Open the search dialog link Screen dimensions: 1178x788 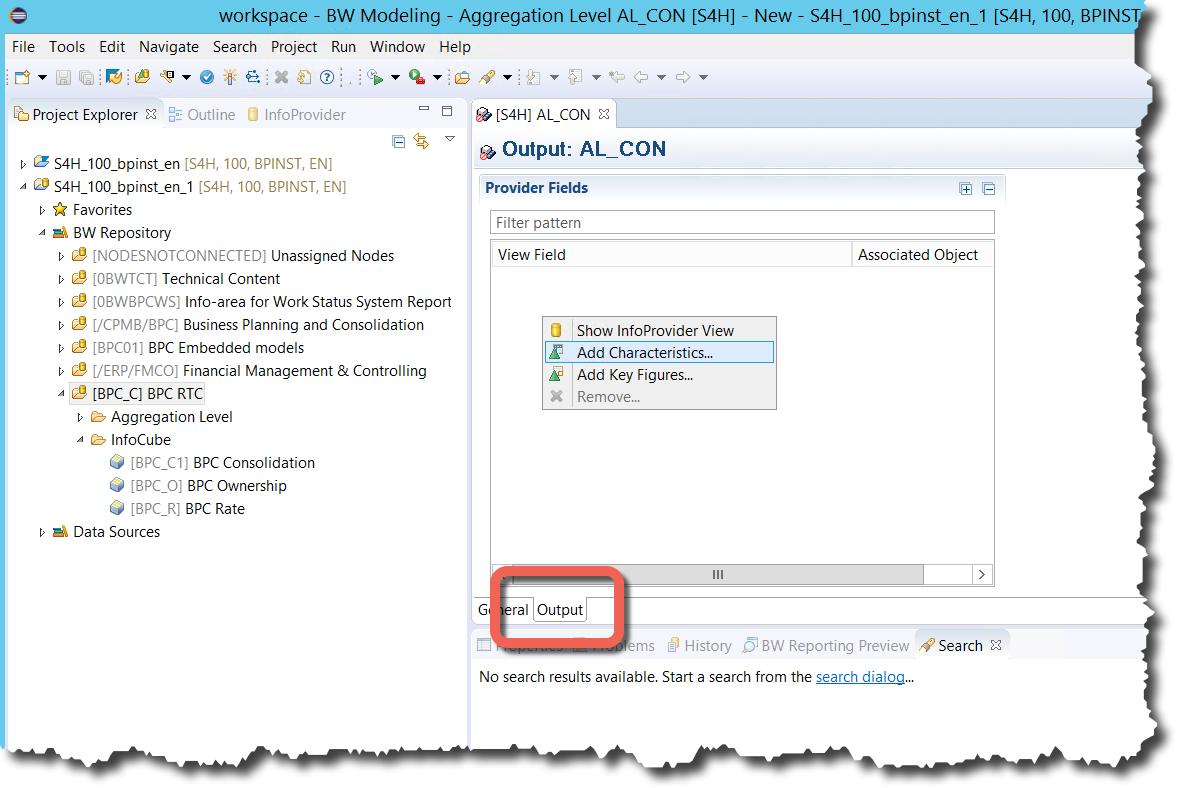[861, 677]
